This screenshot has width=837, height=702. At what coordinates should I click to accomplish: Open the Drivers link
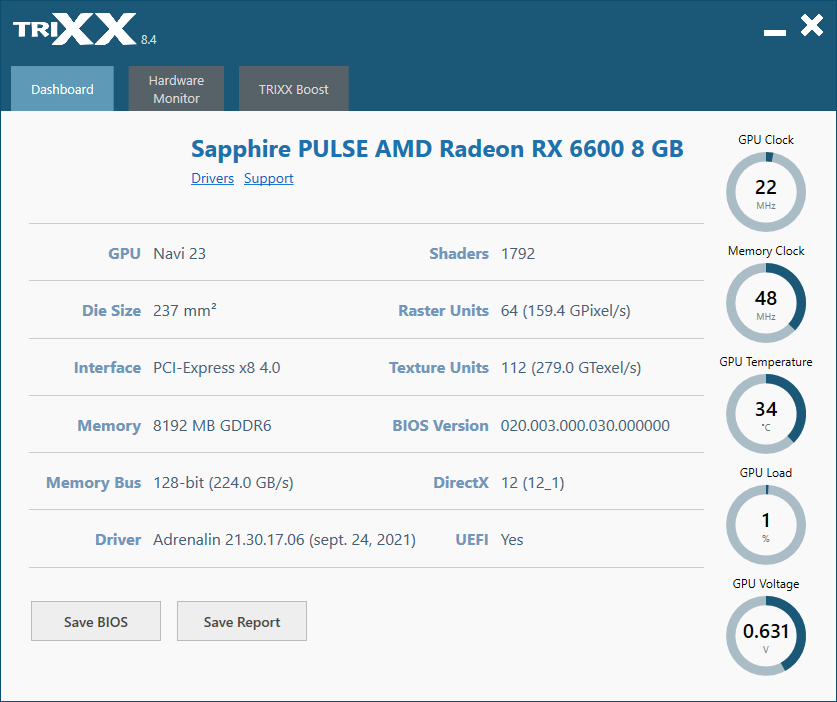(212, 178)
